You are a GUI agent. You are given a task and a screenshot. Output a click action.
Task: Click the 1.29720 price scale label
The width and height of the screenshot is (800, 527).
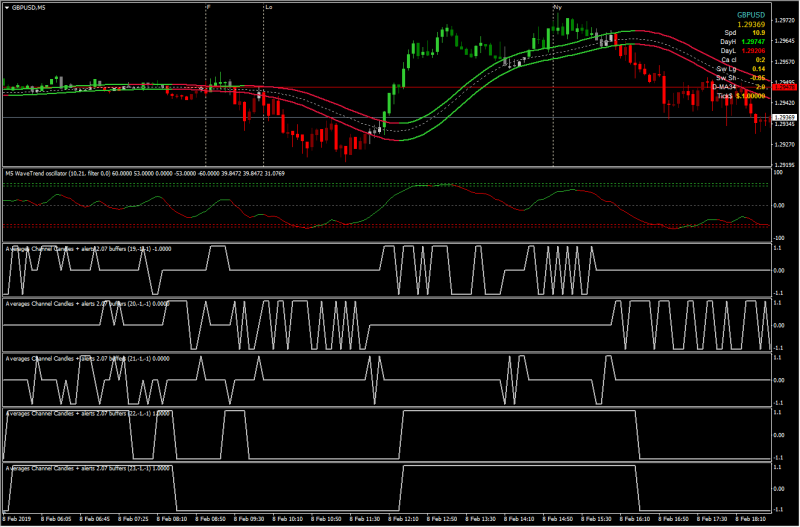(x=783, y=21)
